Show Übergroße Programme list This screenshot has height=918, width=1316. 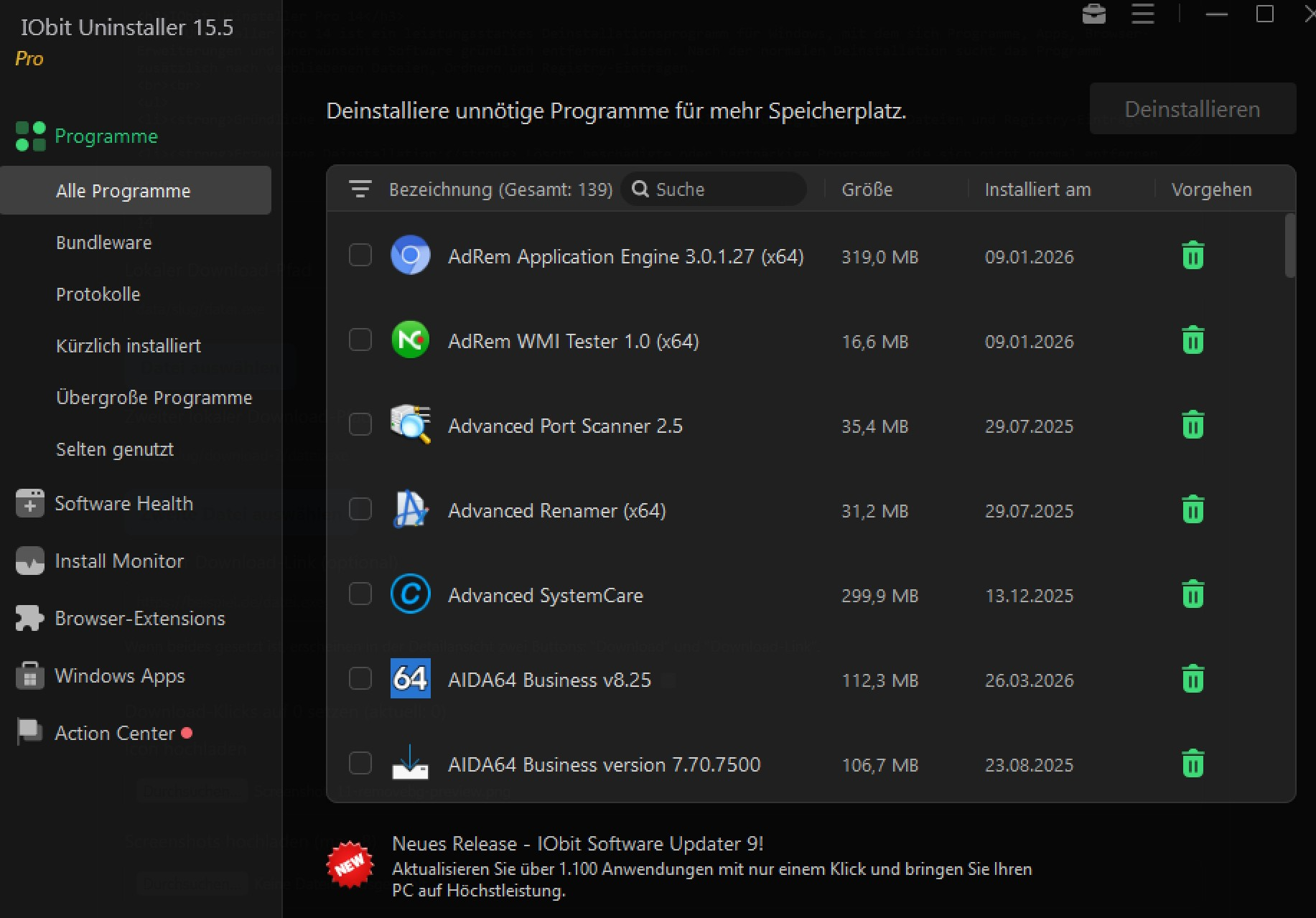tap(154, 398)
